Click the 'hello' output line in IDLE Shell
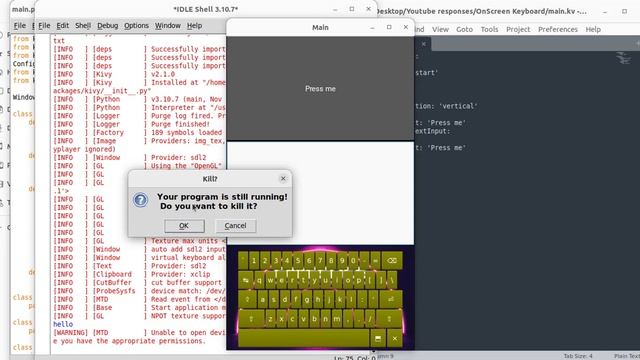 click(x=63, y=324)
